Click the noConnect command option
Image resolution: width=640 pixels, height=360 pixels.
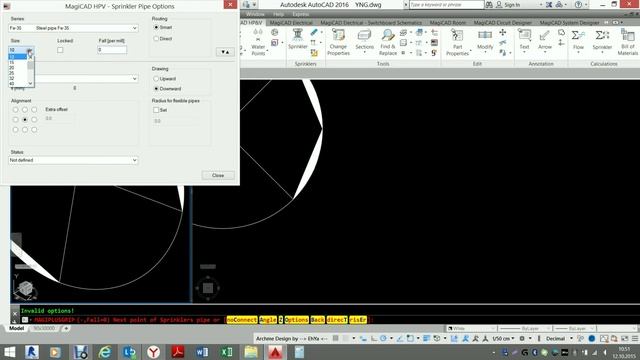pos(242,320)
